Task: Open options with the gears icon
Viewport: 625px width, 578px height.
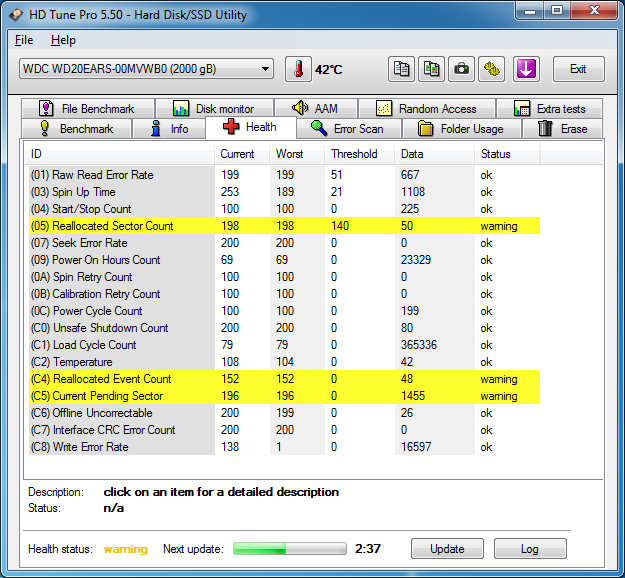Action: (492, 69)
